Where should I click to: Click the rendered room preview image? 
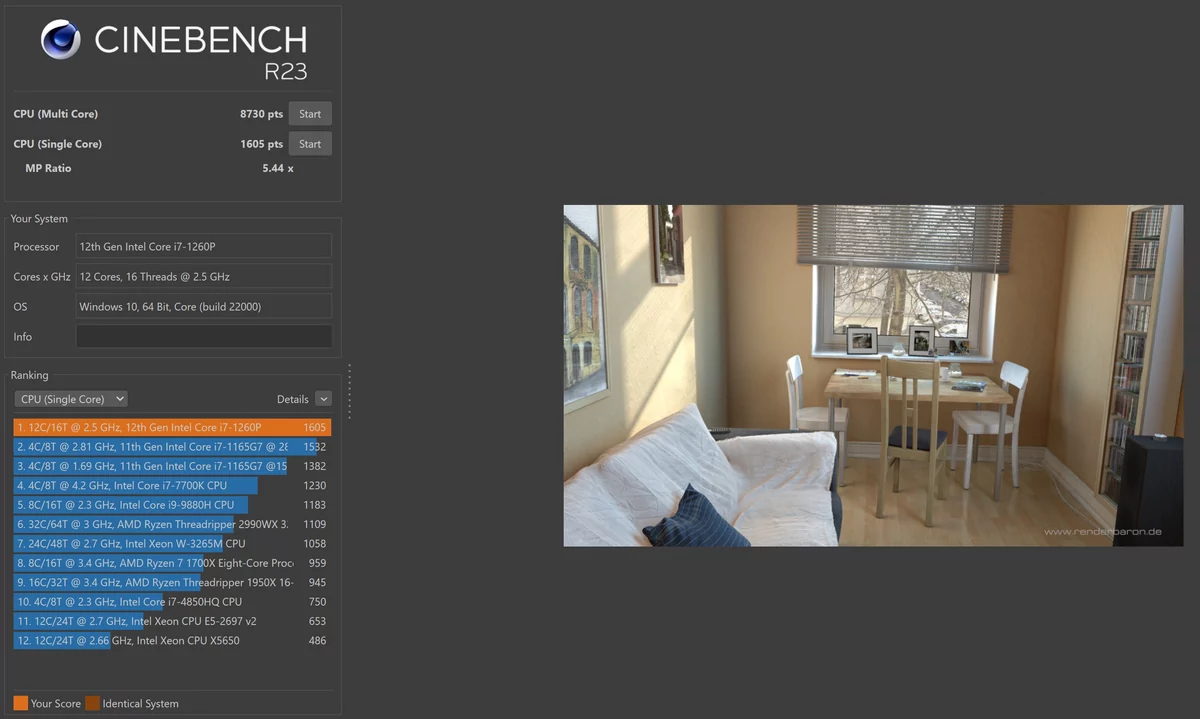point(873,376)
